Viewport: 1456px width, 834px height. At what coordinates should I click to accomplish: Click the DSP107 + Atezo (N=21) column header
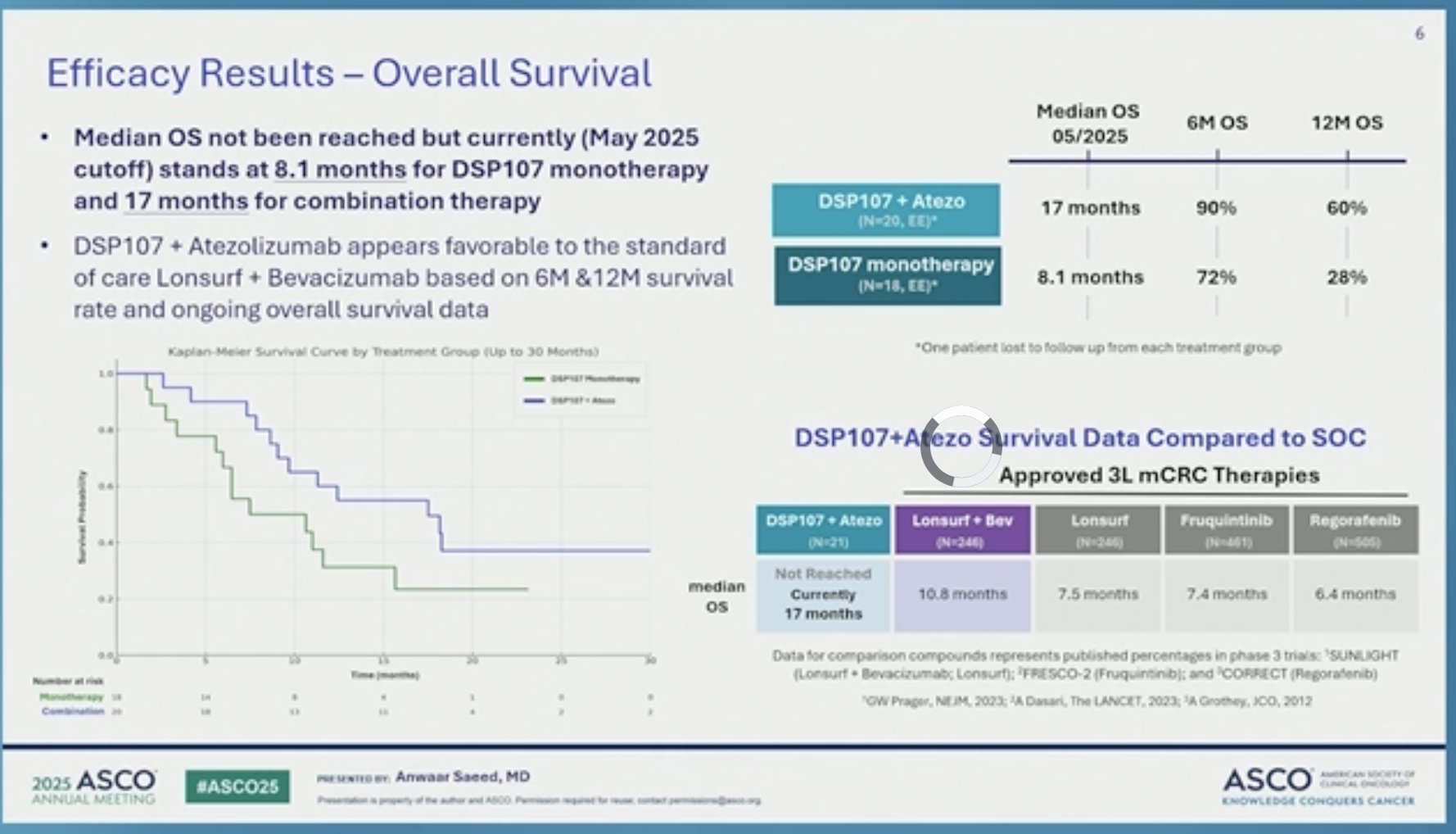click(823, 530)
